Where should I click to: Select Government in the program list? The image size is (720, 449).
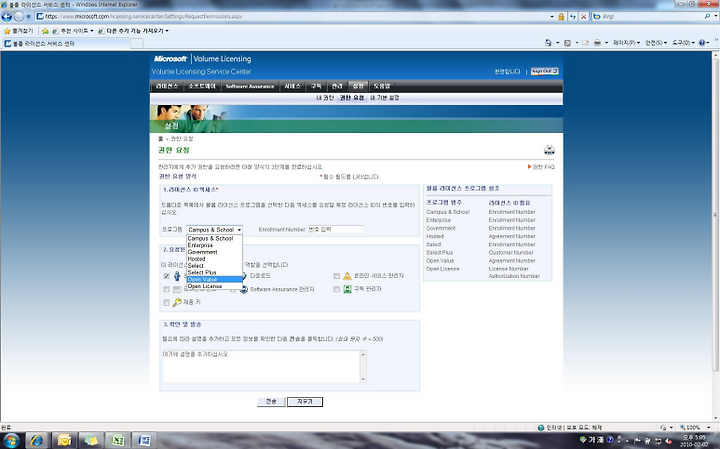[214, 252]
